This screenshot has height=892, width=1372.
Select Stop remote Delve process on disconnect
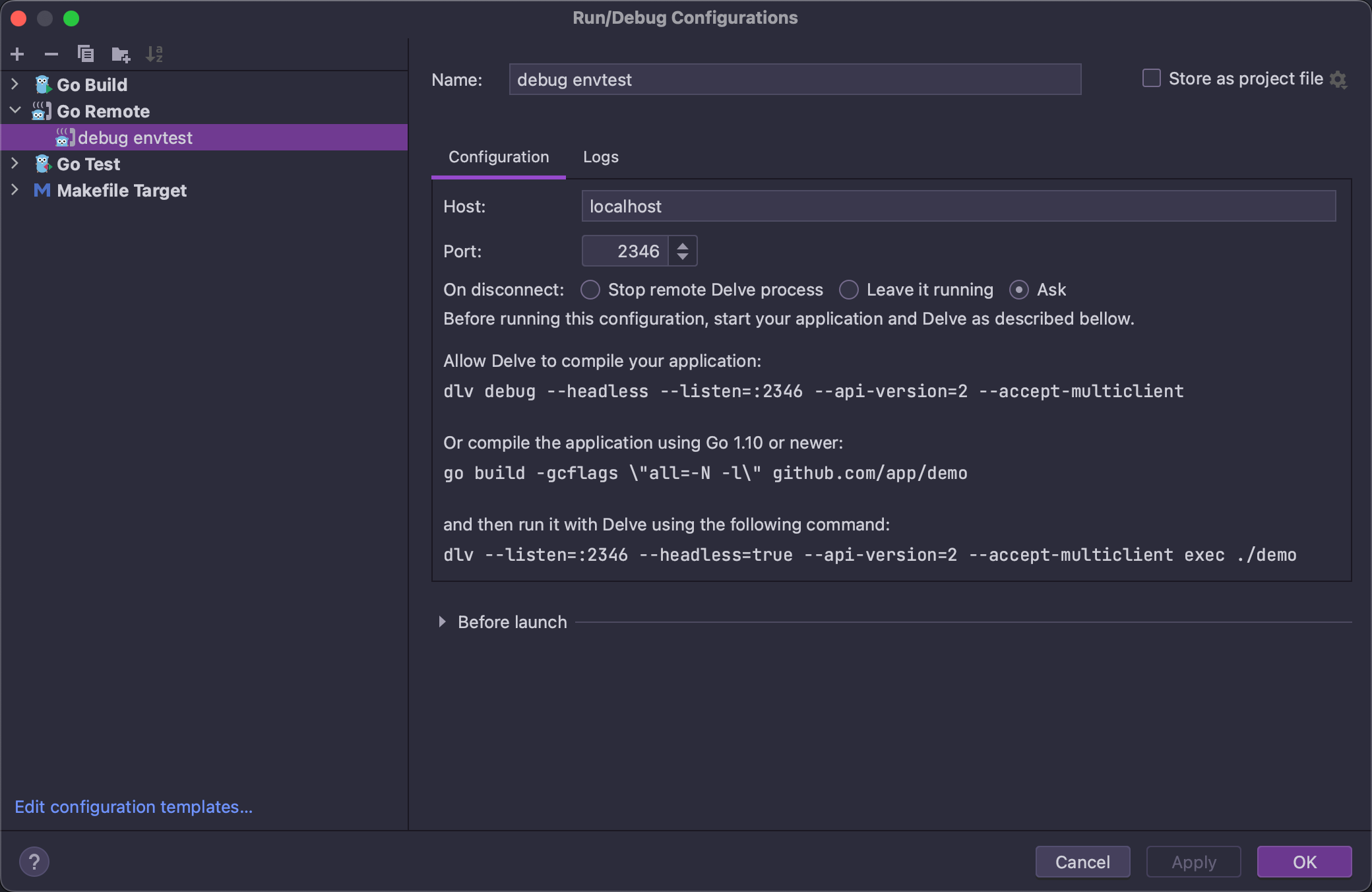pos(592,290)
